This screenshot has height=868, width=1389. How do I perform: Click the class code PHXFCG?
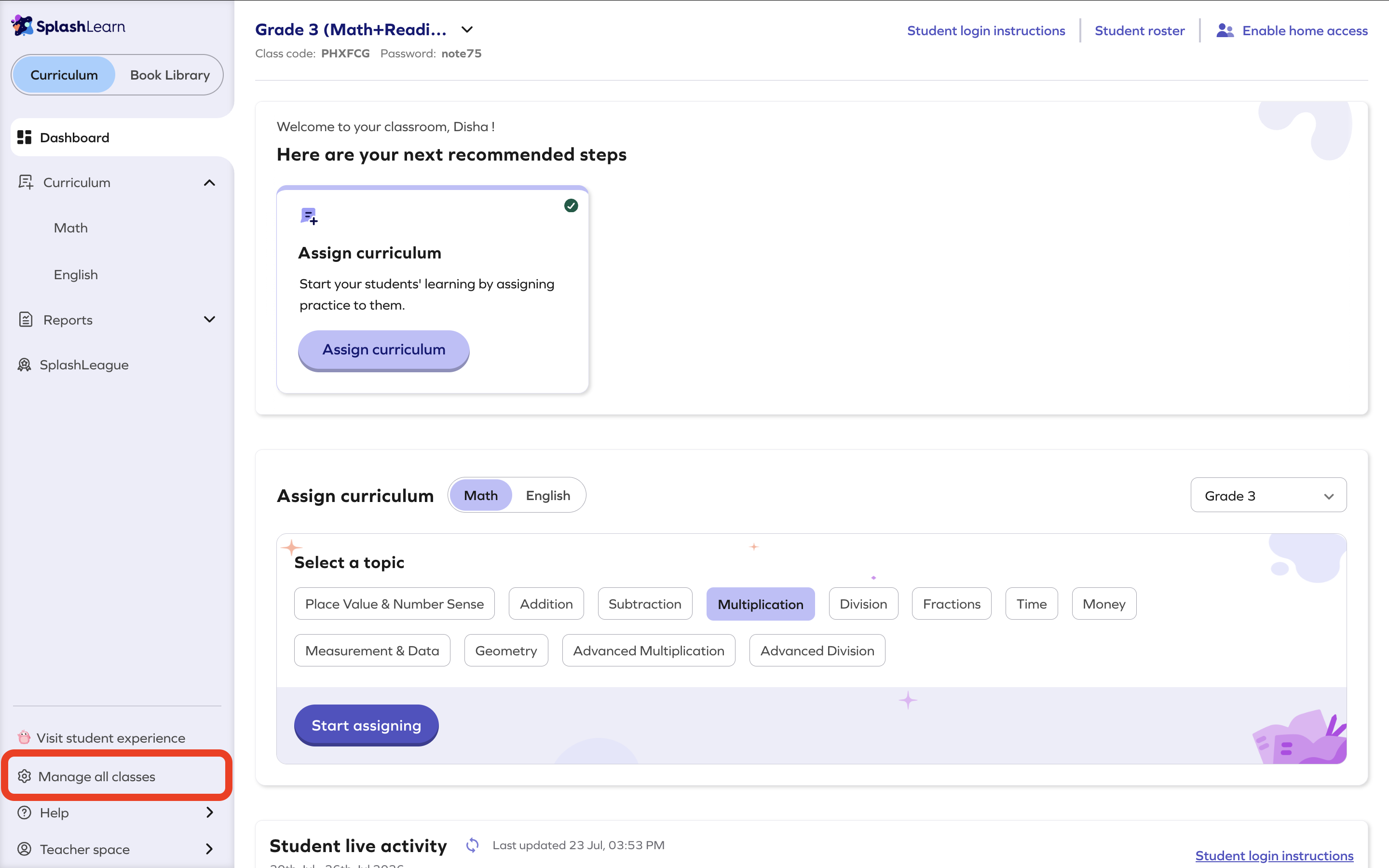pos(345,54)
